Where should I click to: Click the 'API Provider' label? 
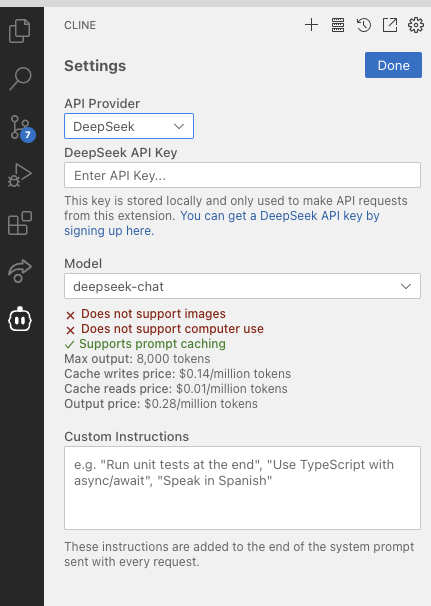coord(102,104)
